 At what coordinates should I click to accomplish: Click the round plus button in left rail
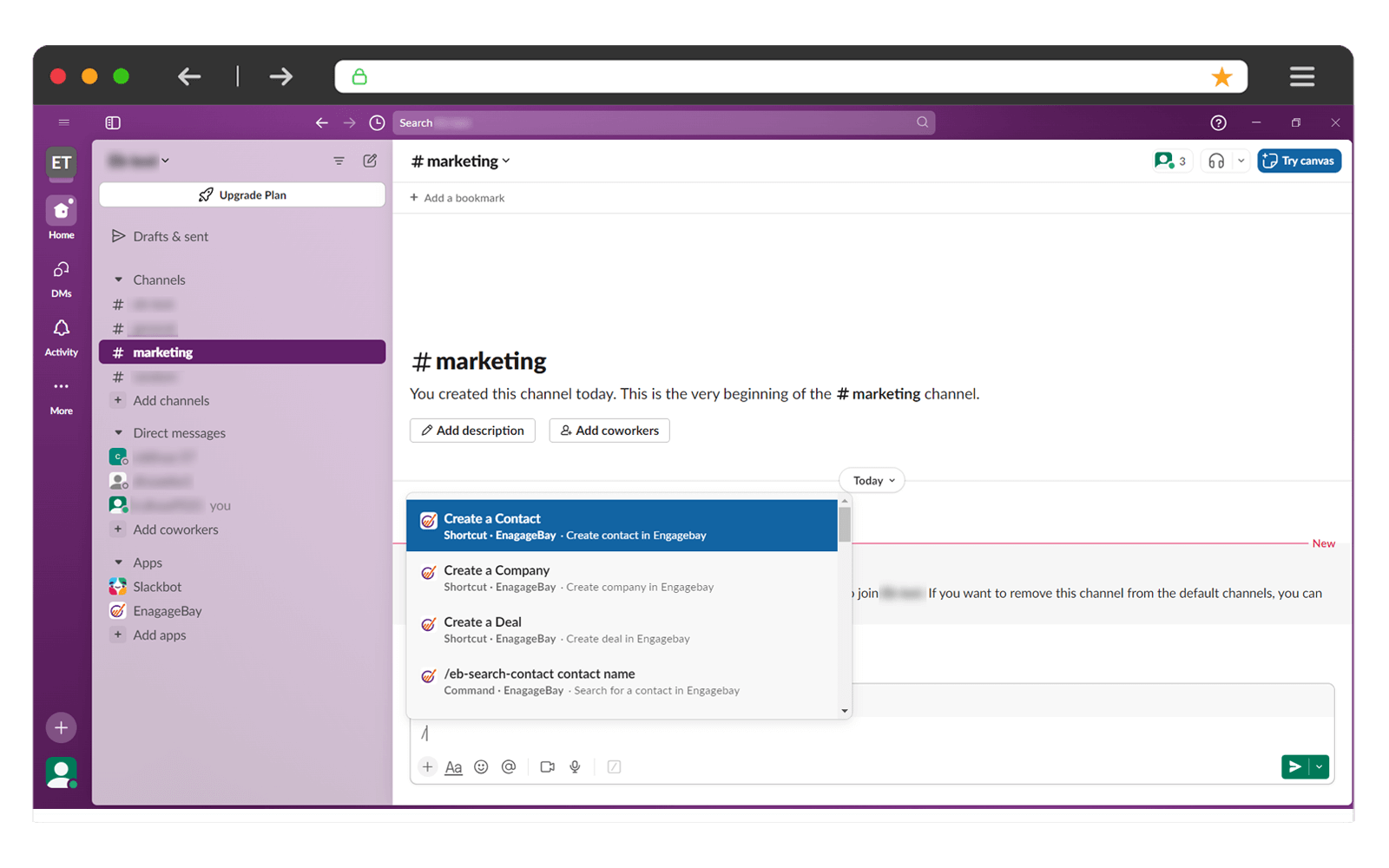61,727
